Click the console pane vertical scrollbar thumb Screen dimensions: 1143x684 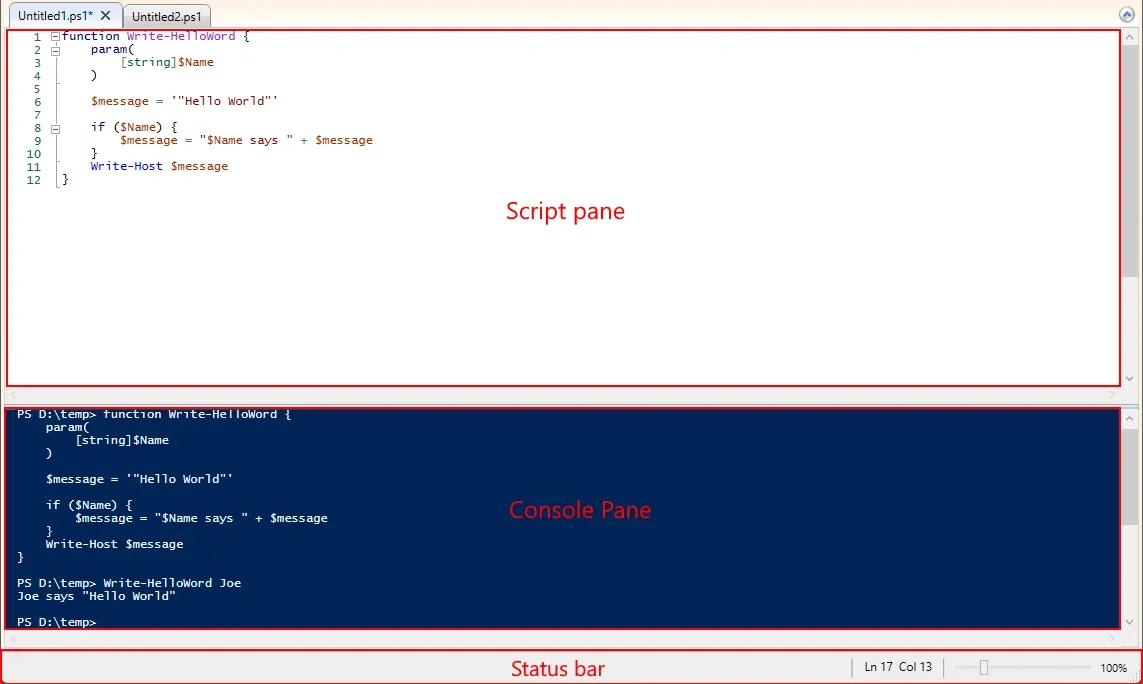point(1129,476)
